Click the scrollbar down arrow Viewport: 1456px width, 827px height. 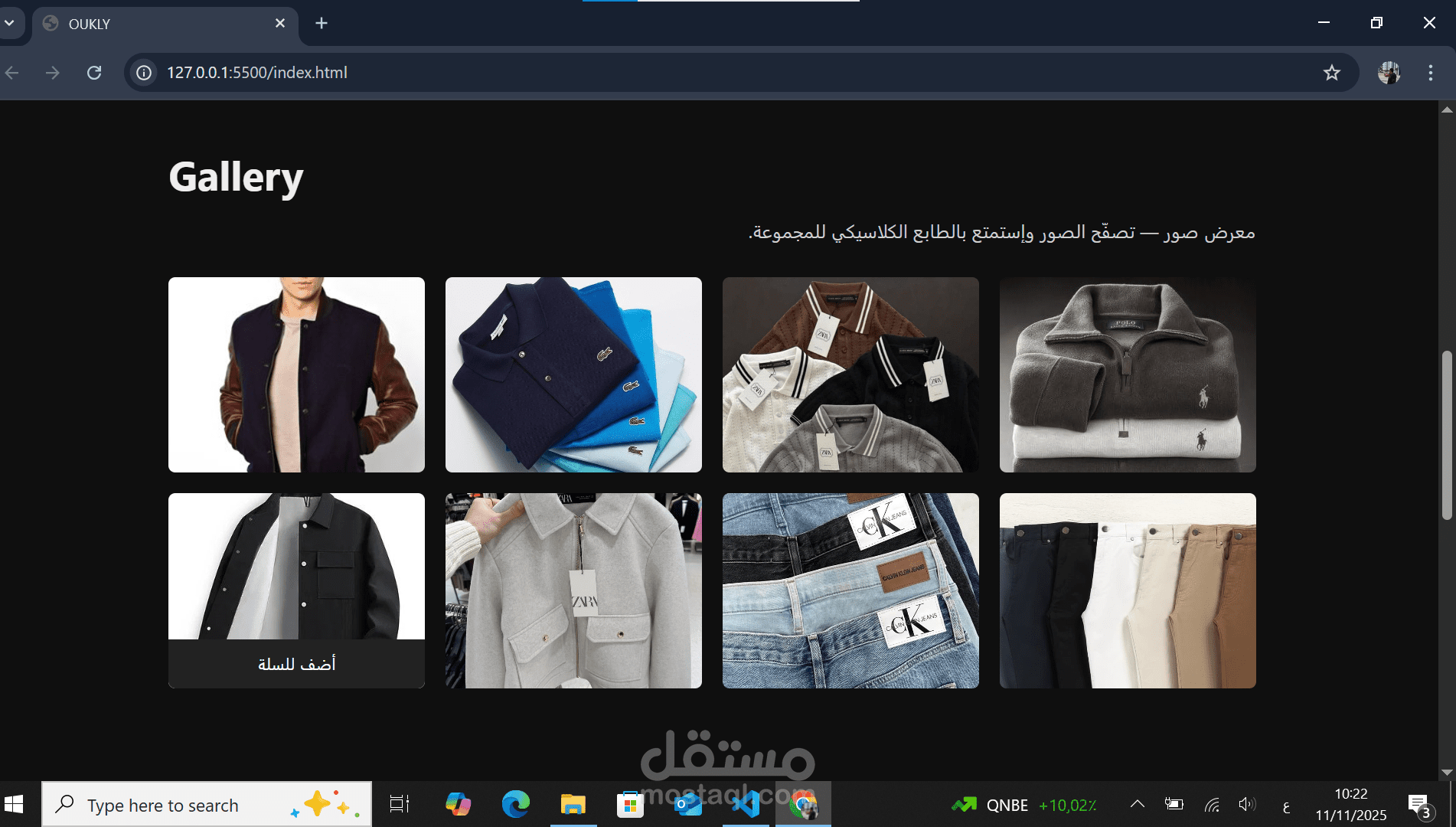[x=1447, y=773]
